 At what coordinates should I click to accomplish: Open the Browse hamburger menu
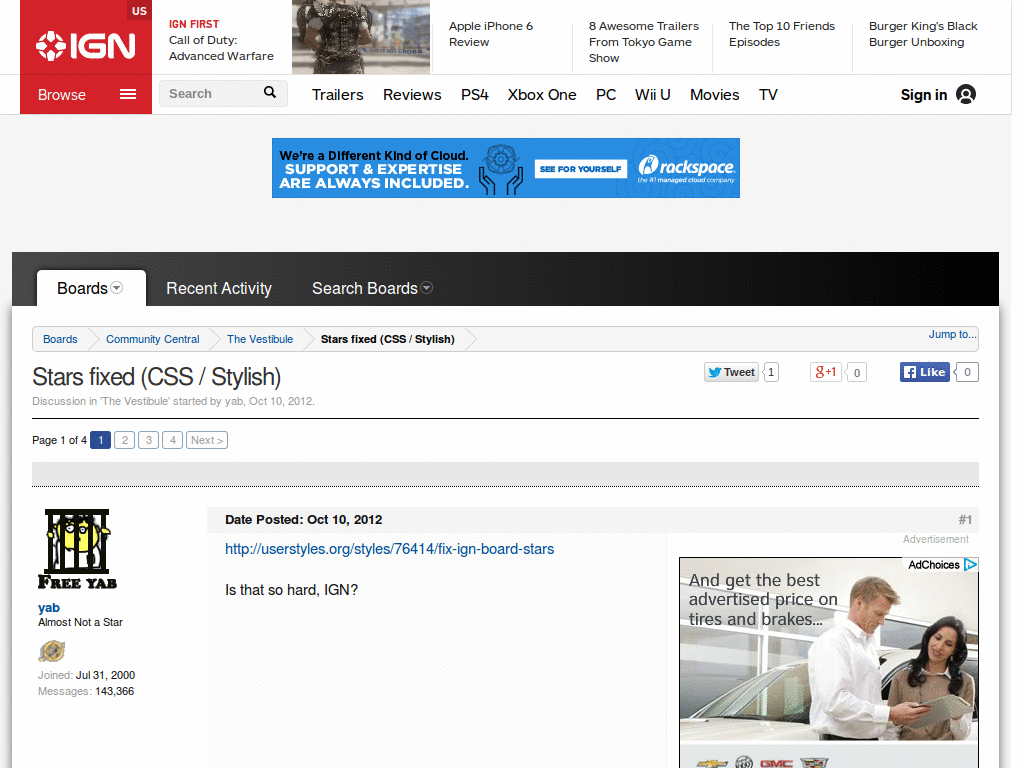tap(128, 95)
